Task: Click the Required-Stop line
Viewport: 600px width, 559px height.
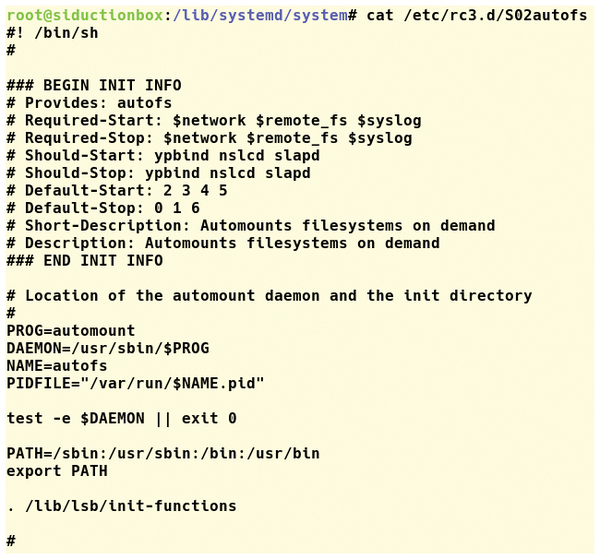Action: point(209,138)
